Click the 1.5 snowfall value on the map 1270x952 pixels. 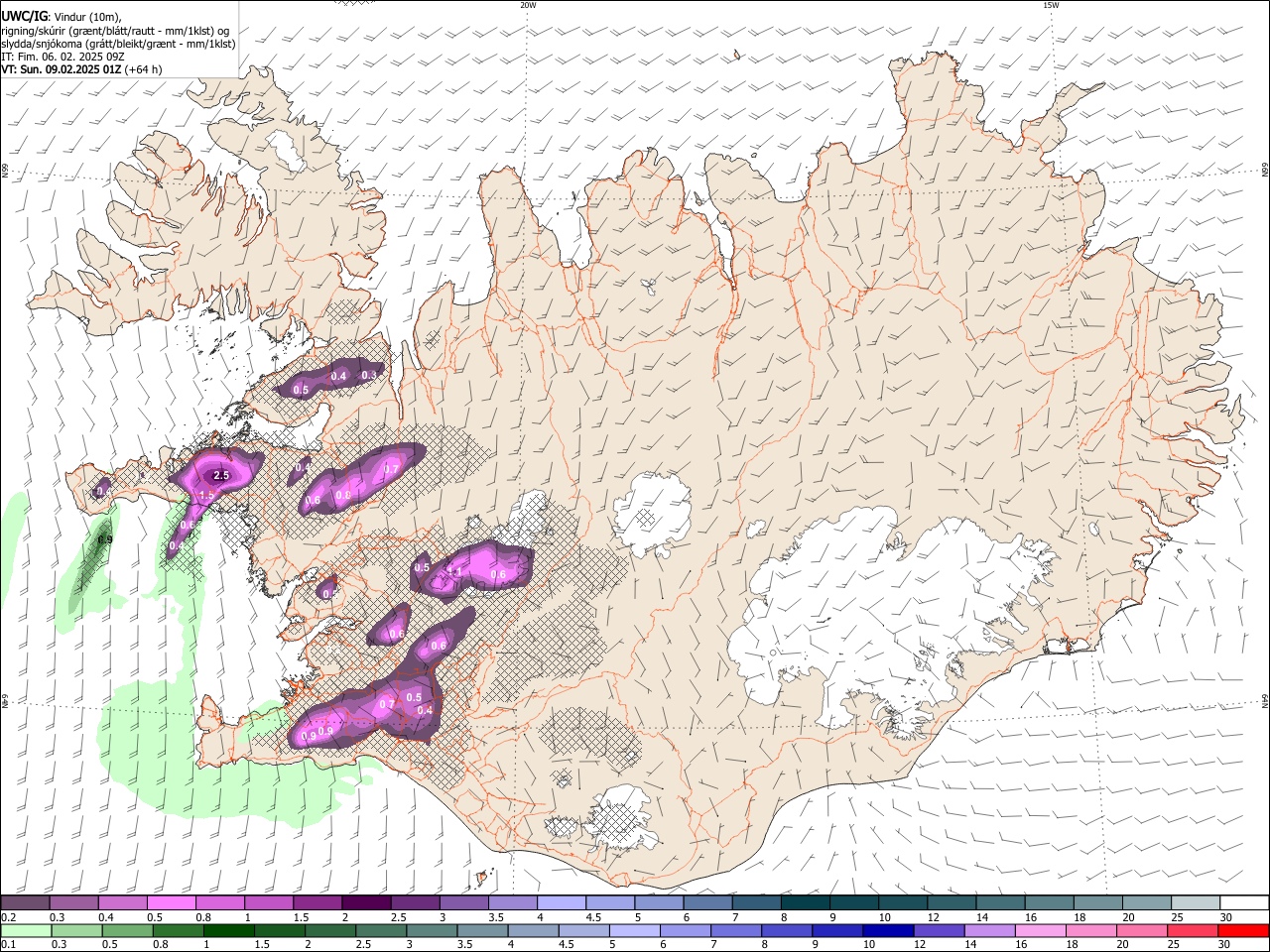pyautogui.click(x=207, y=495)
